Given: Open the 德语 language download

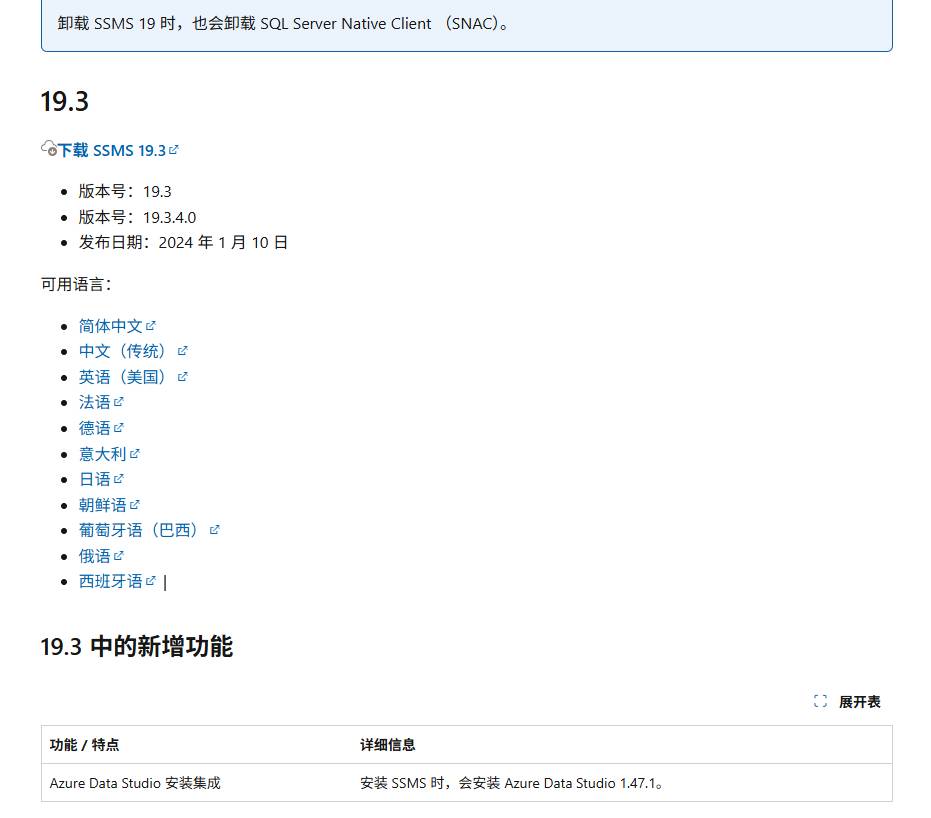Looking at the screenshot, I should [x=95, y=428].
